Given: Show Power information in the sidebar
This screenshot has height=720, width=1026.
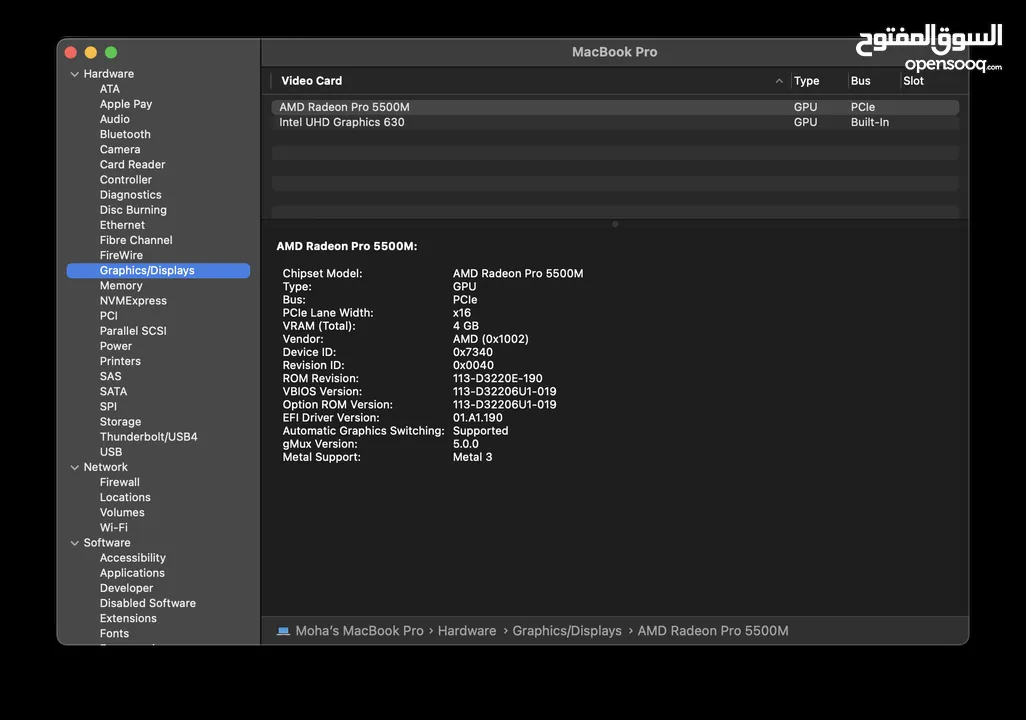Looking at the screenshot, I should pyautogui.click(x=116, y=346).
